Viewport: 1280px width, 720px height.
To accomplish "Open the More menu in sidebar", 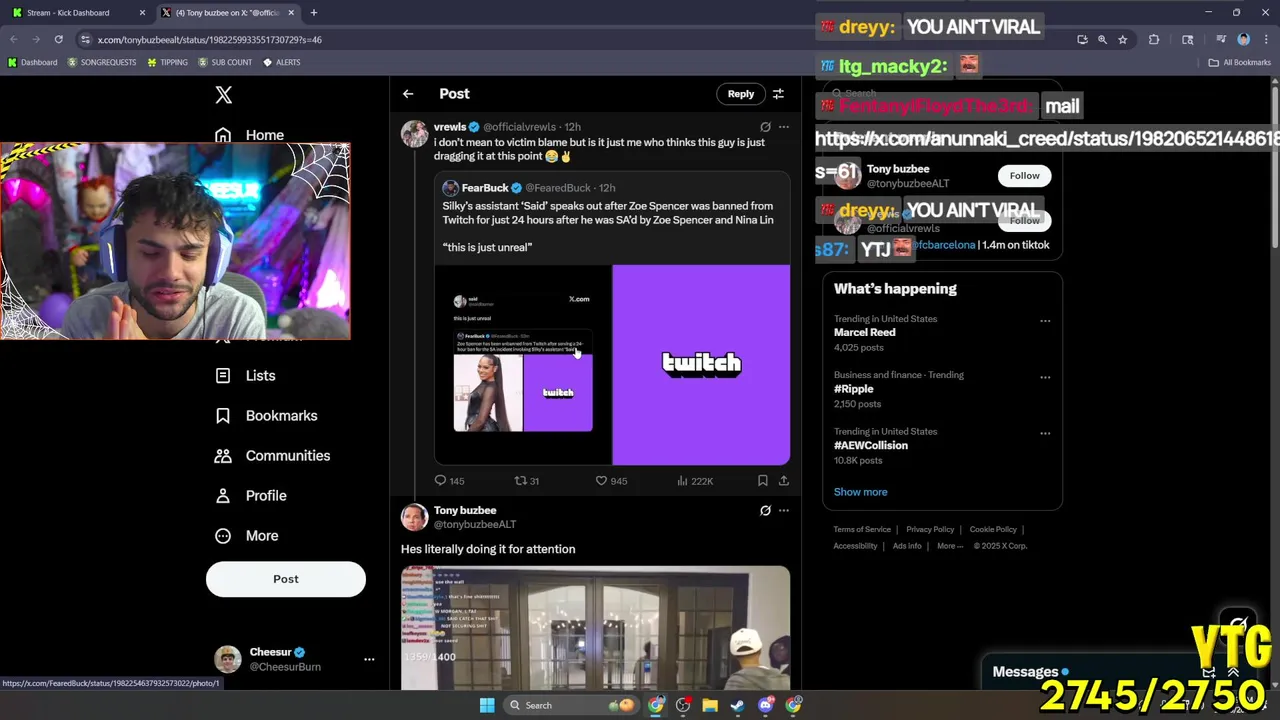I will tap(247, 536).
